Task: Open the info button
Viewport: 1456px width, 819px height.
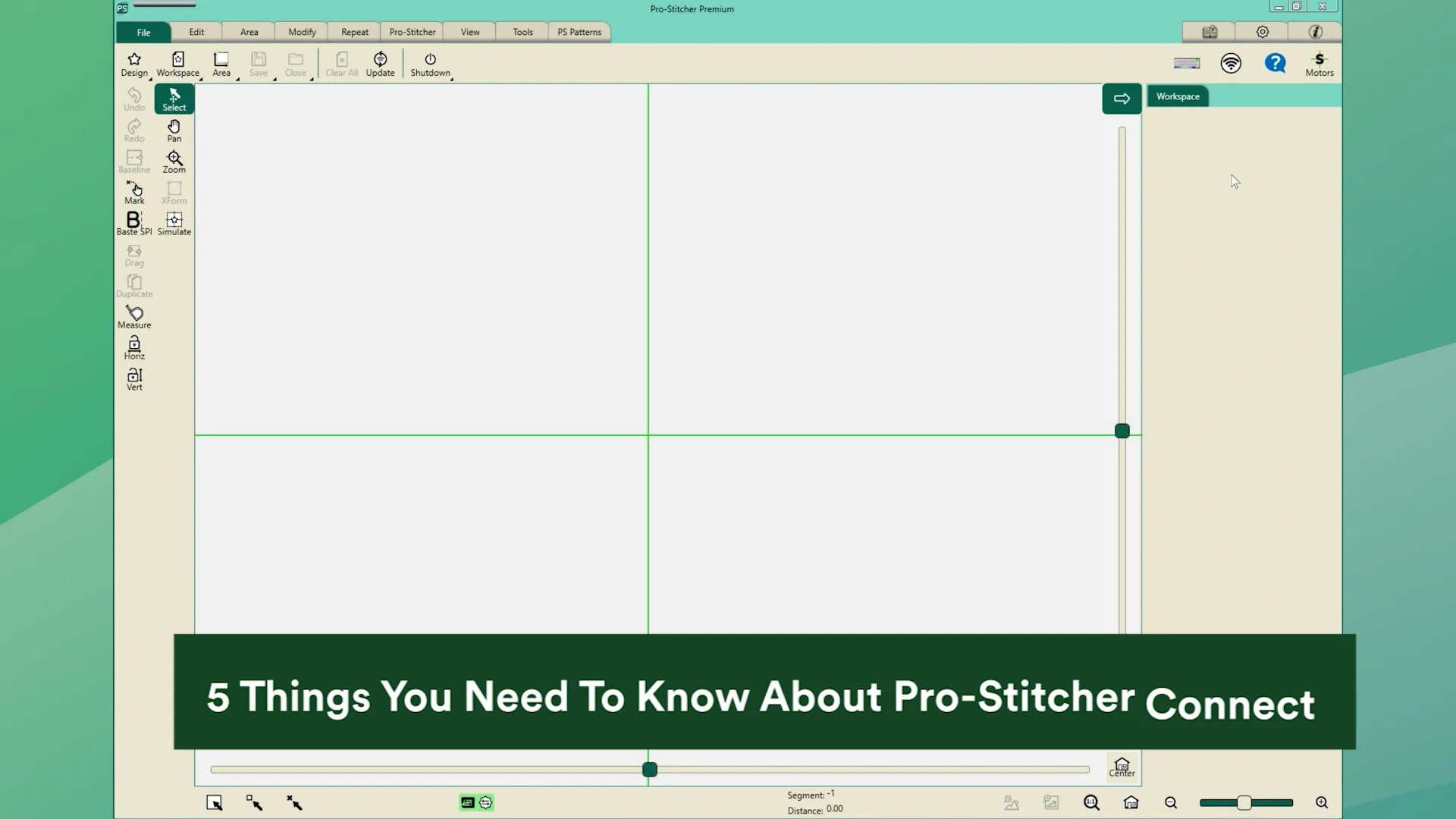Action: pyautogui.click(x=1316, y=32)
